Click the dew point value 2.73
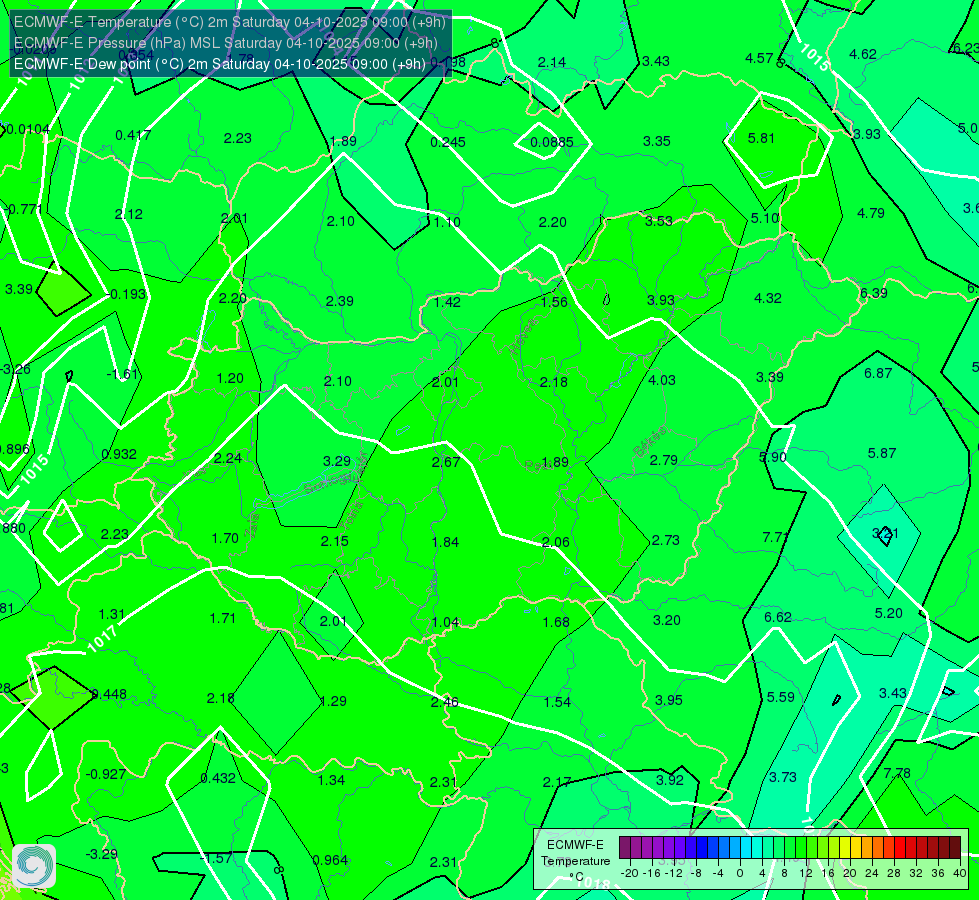Viewport: 979px width, 900px height. click(666, 540)
